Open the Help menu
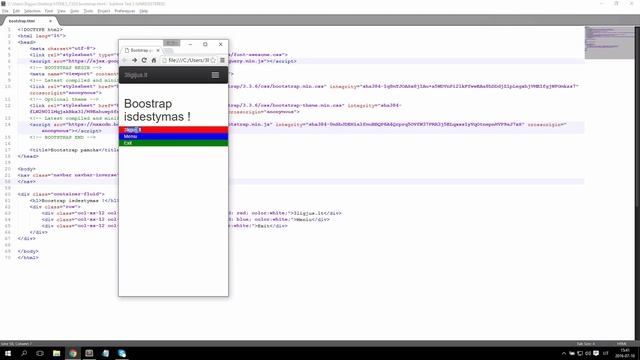640x360 pixels. 144,11
